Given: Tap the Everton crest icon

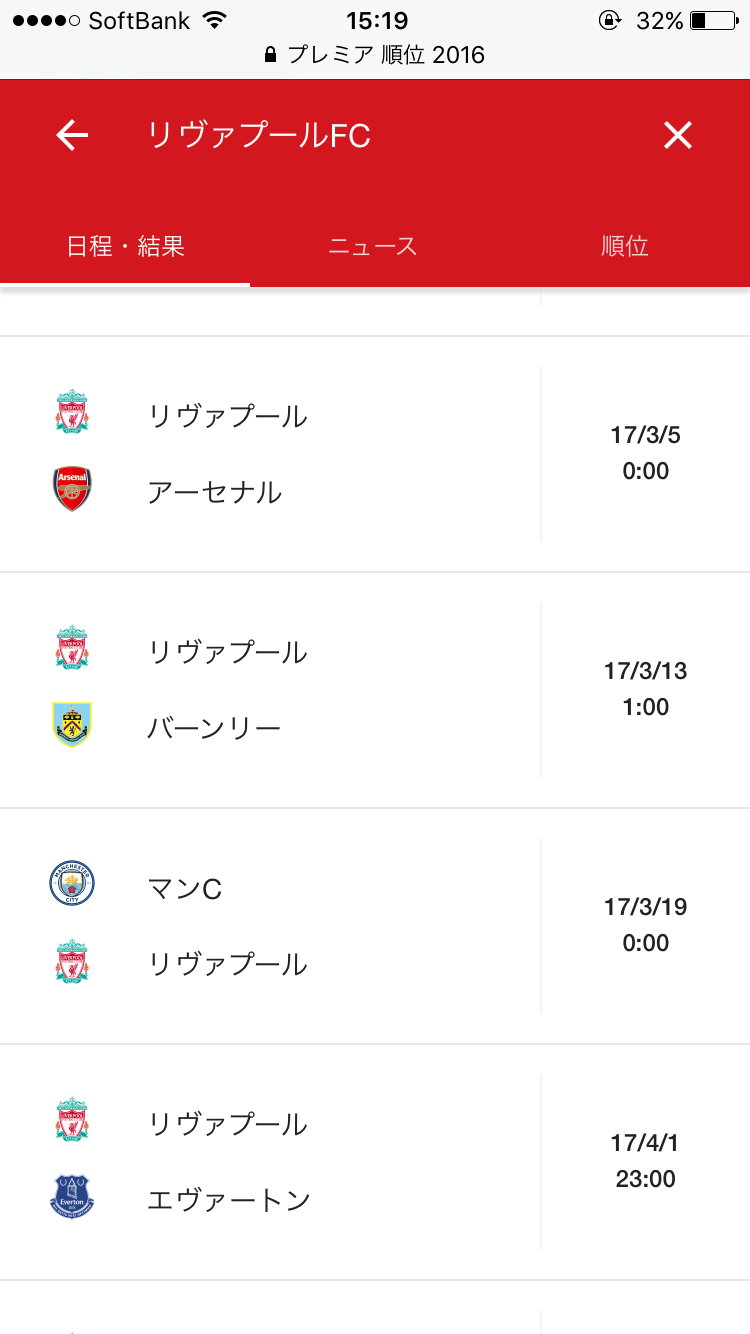Looking at the screenshot, I should point(72,1197).
